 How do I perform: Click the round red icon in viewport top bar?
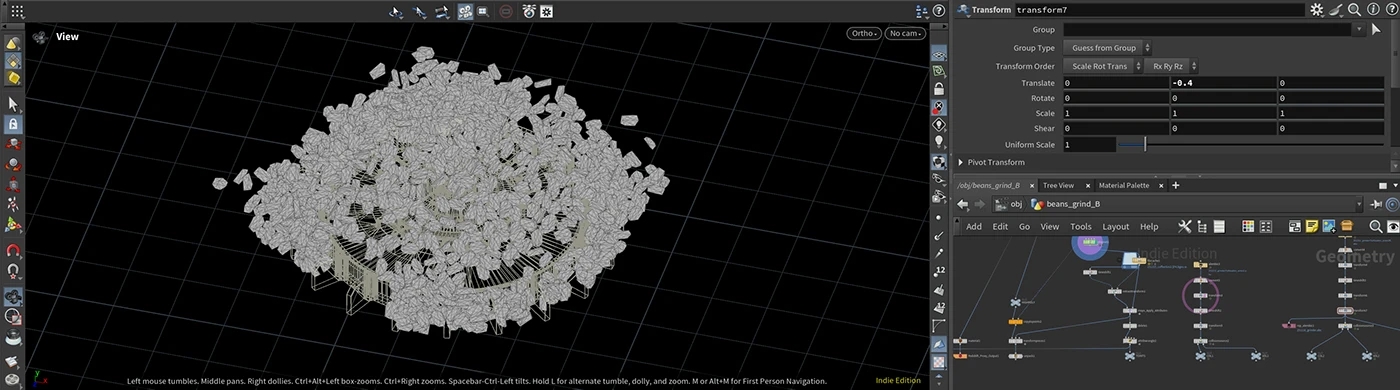tap(505, 12)
